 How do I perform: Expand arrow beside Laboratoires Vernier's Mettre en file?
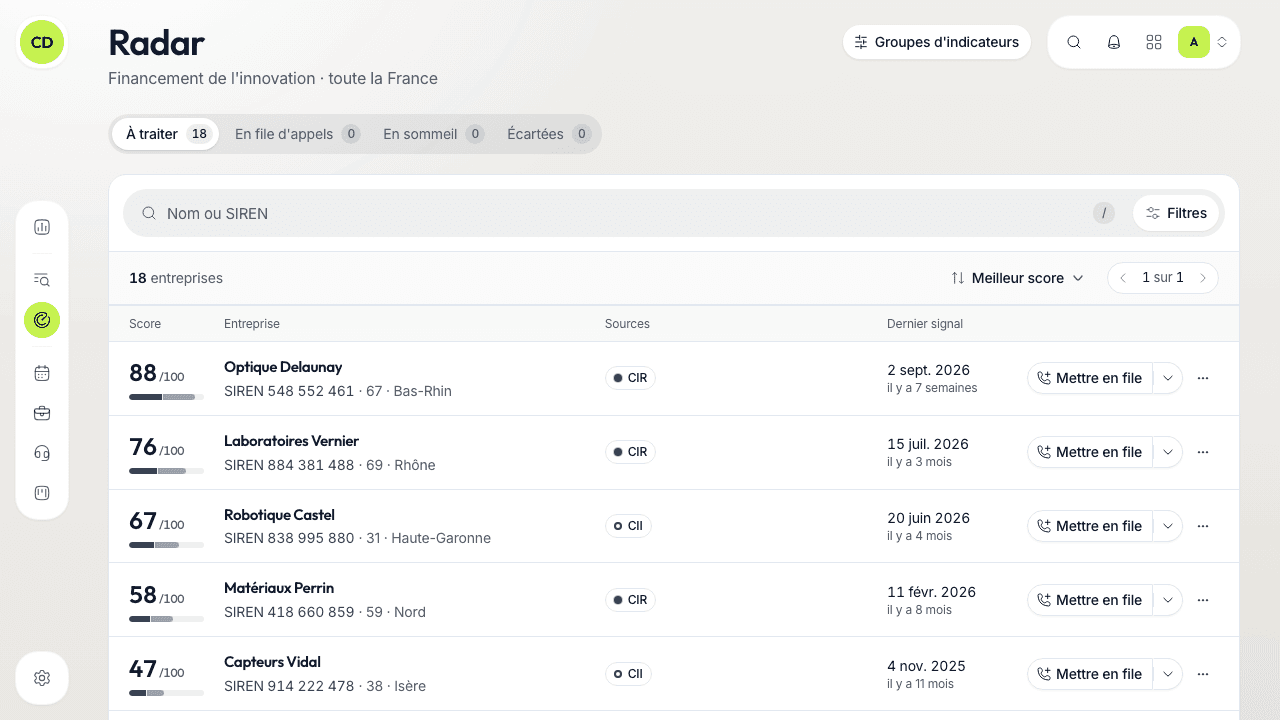[1168, 452]
